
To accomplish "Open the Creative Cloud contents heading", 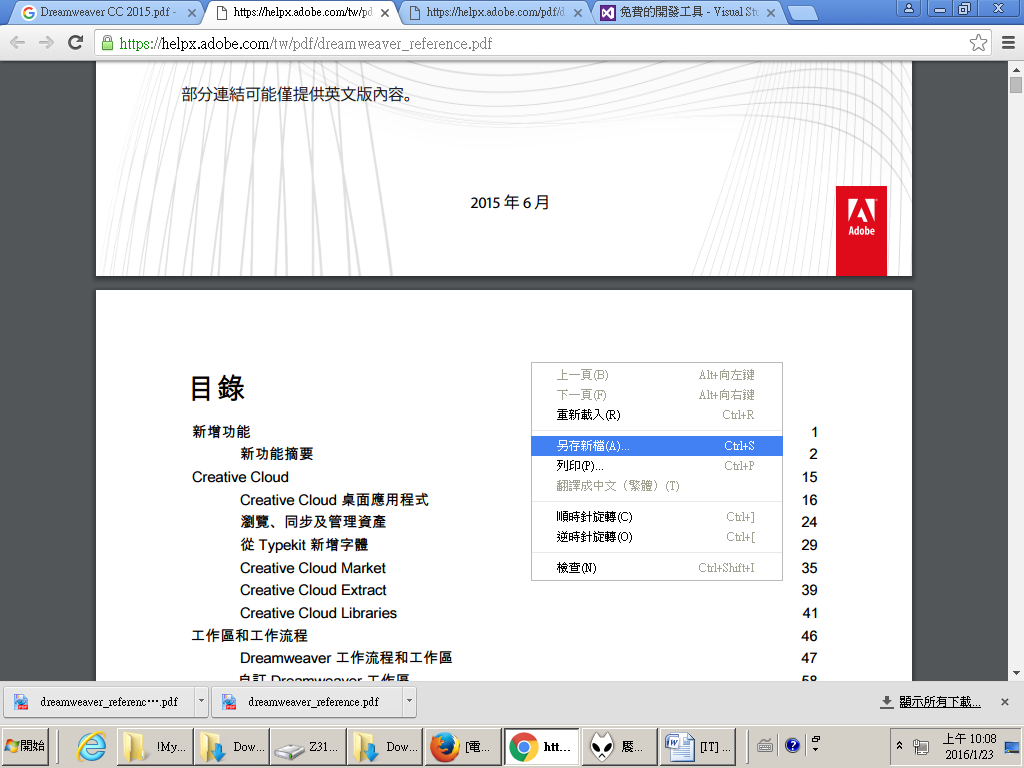I will coord(240,477).
